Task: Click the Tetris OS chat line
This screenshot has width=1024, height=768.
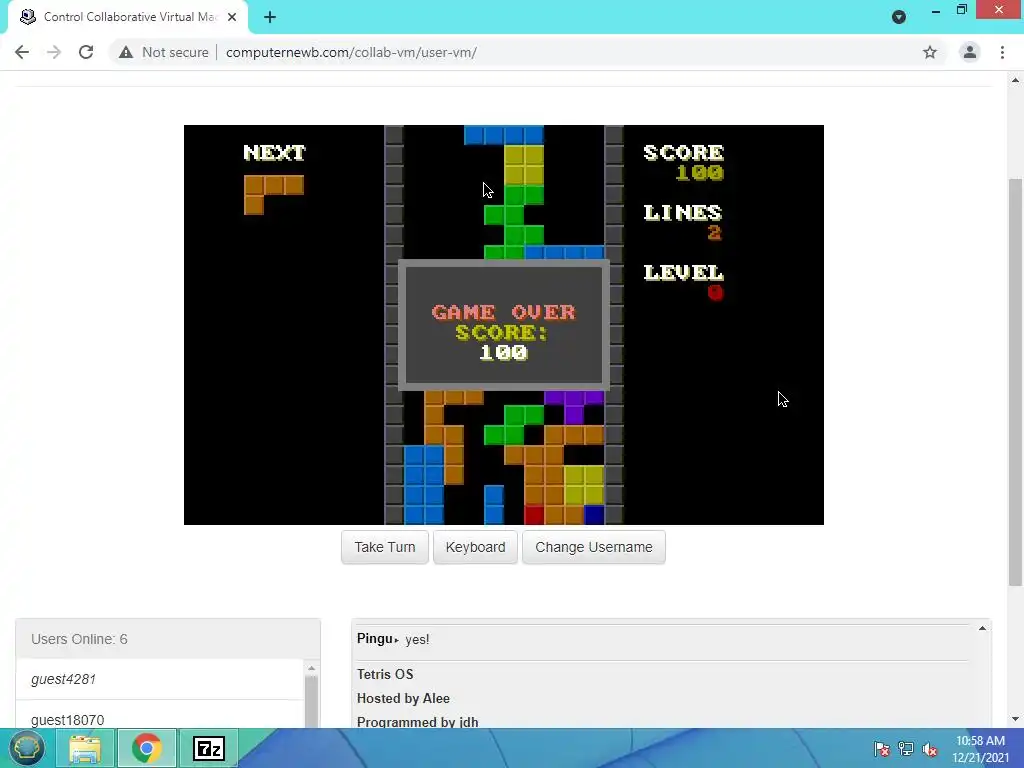Action: (x=385, y=674)
